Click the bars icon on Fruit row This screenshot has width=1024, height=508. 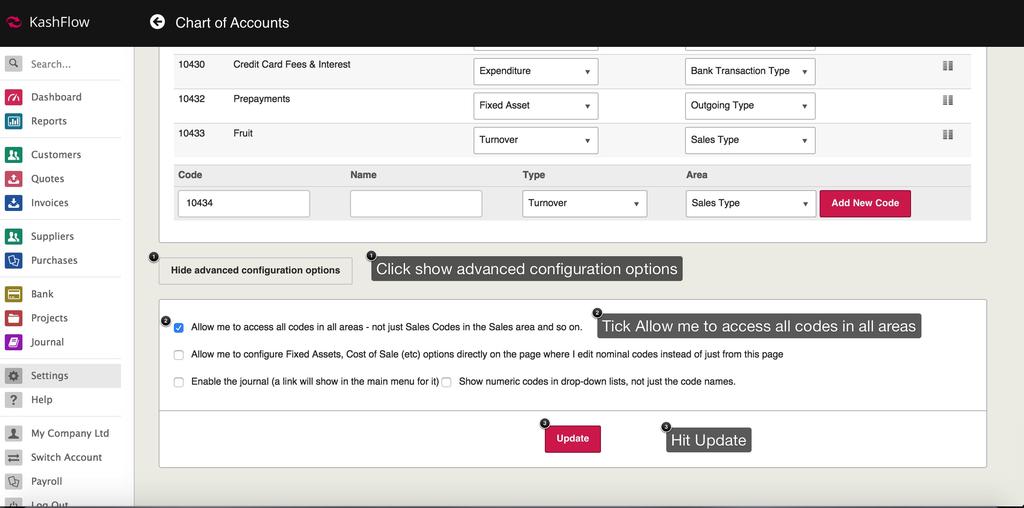point(947,135)
